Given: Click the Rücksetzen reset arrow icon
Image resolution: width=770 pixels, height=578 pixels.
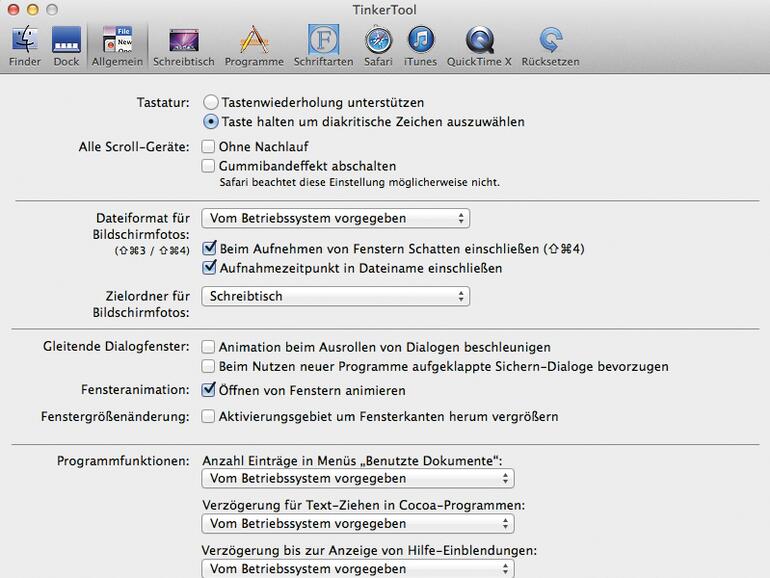Looking at the screenshot, I should [550, 40].
